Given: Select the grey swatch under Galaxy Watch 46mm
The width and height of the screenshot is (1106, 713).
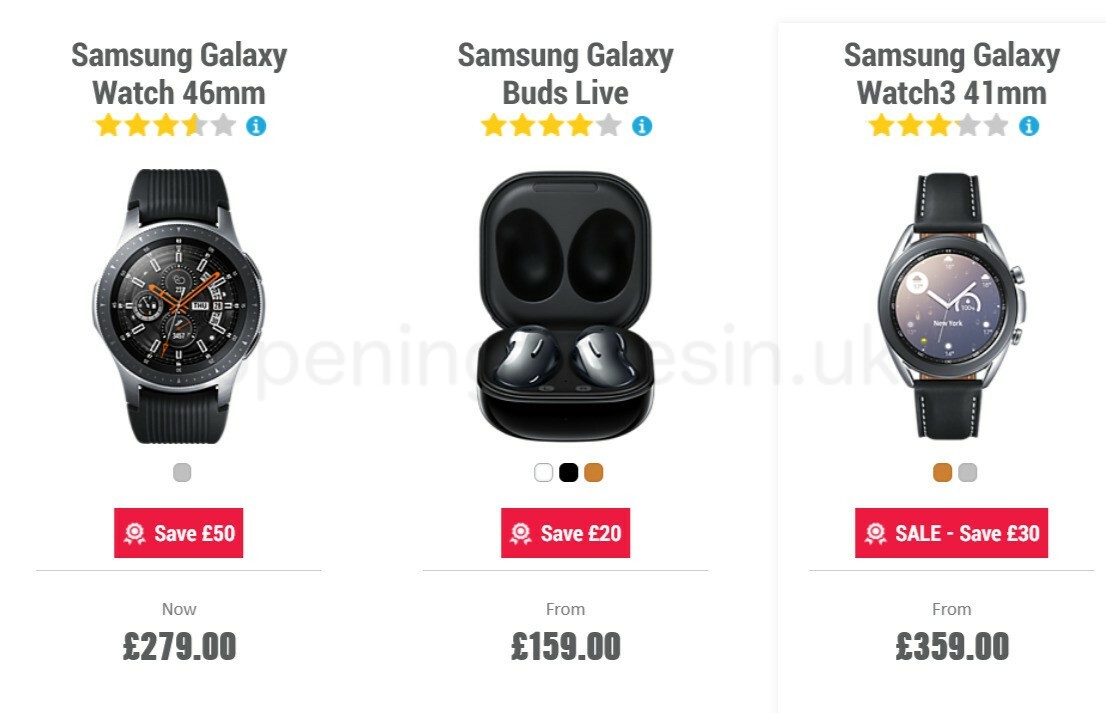Looking at the screenshot, I should tap(180, 471).
